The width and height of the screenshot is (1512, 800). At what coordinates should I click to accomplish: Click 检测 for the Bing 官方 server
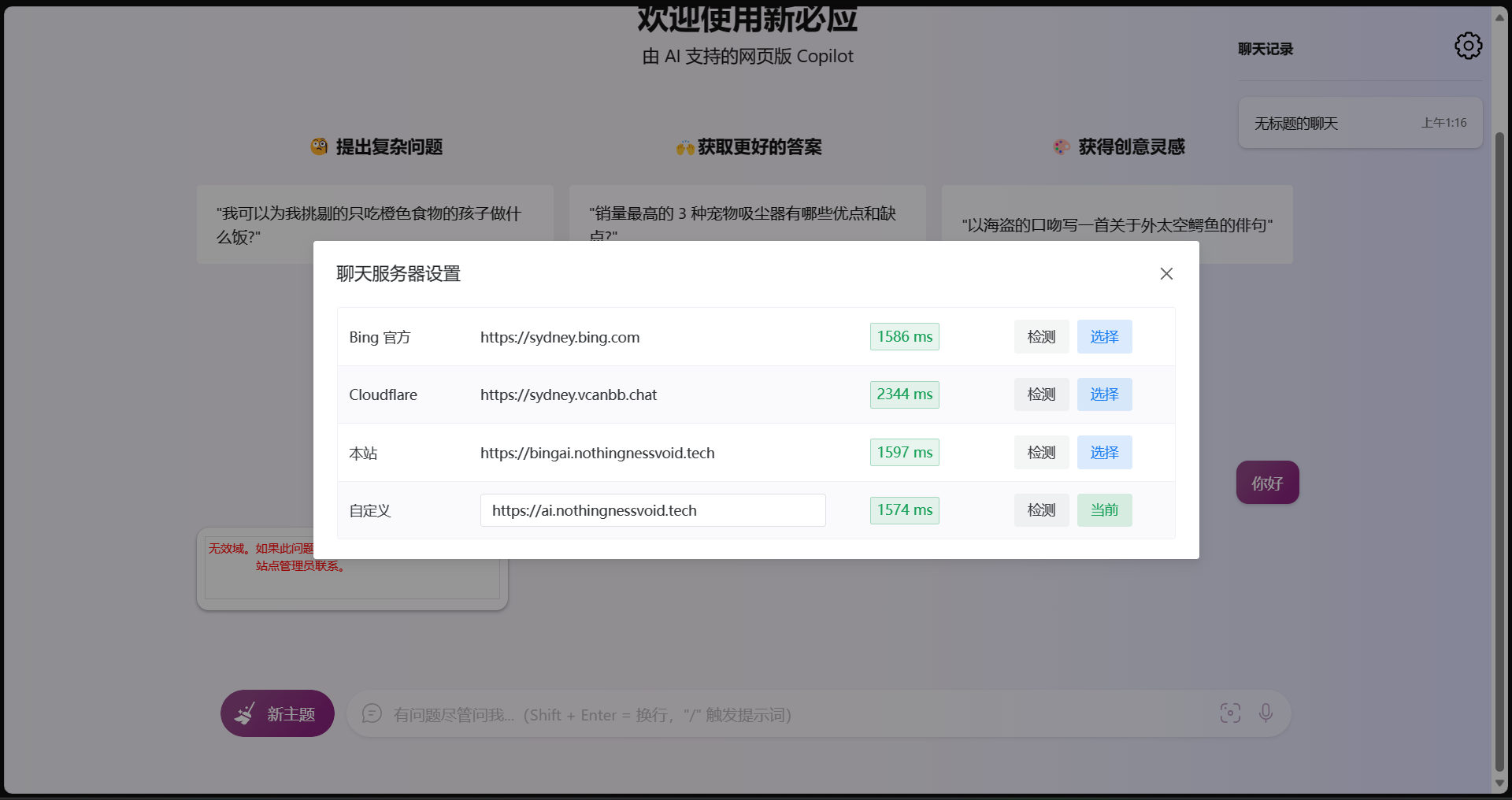pos(1040,336)
